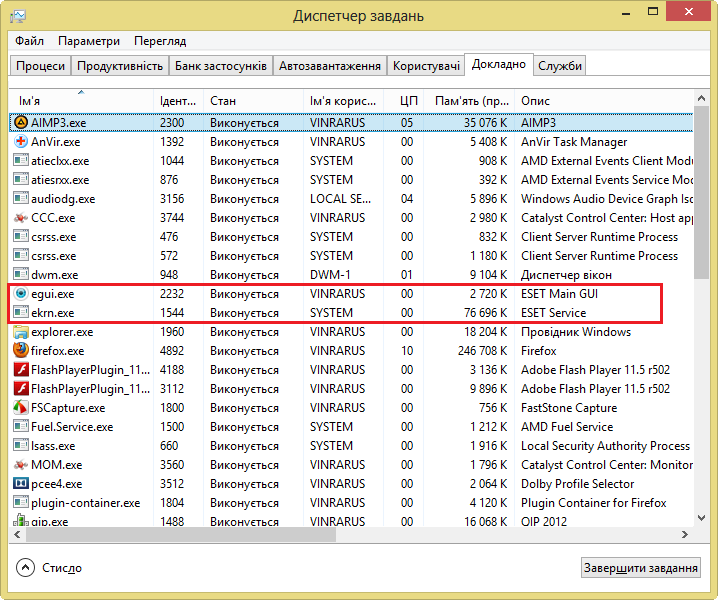
Task: Click Flash icon of process ID 4188
Action: click(x=21, y=369)
